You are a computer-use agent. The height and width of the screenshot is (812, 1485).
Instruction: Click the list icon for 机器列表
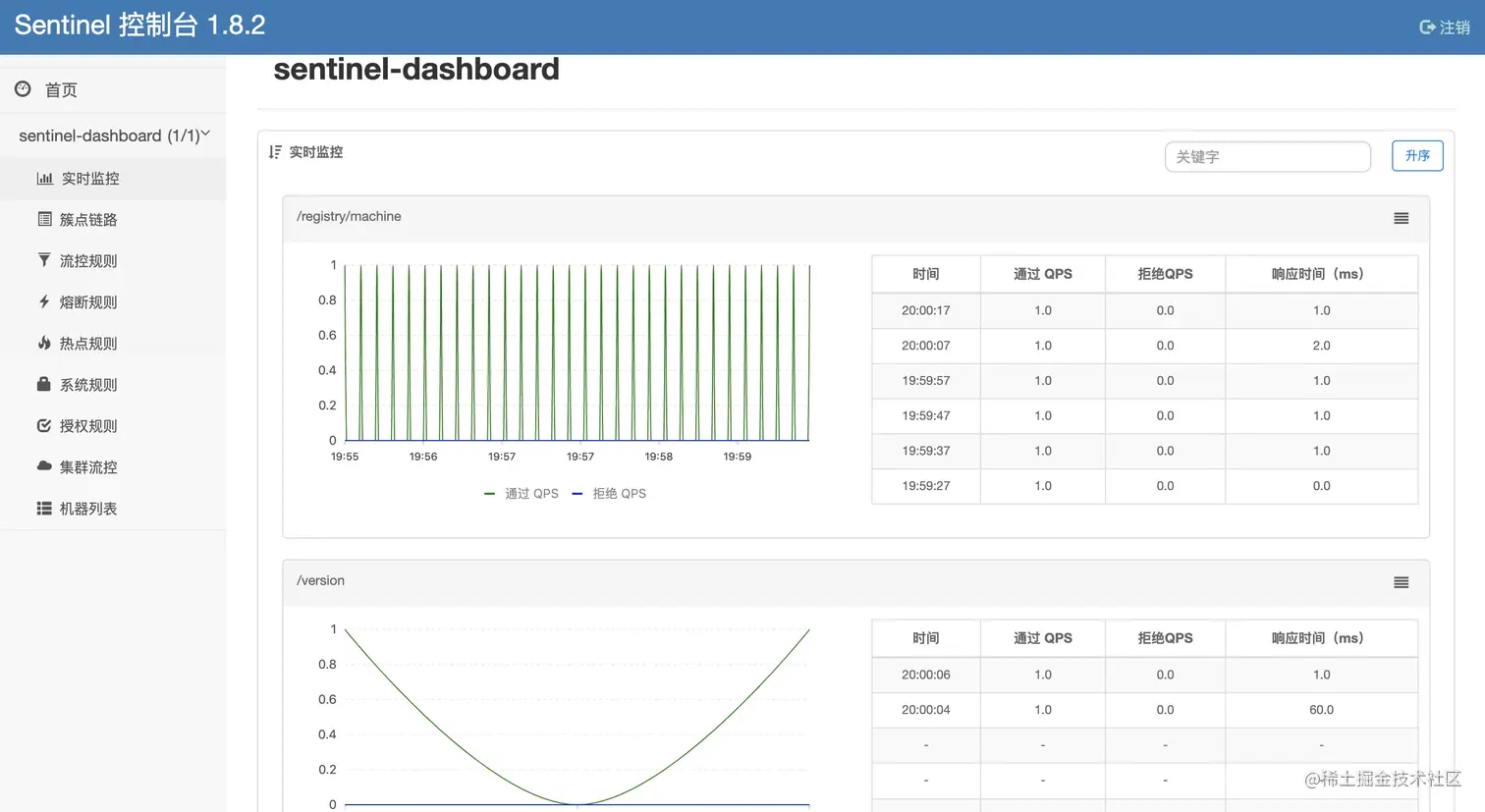click(44, 508)
